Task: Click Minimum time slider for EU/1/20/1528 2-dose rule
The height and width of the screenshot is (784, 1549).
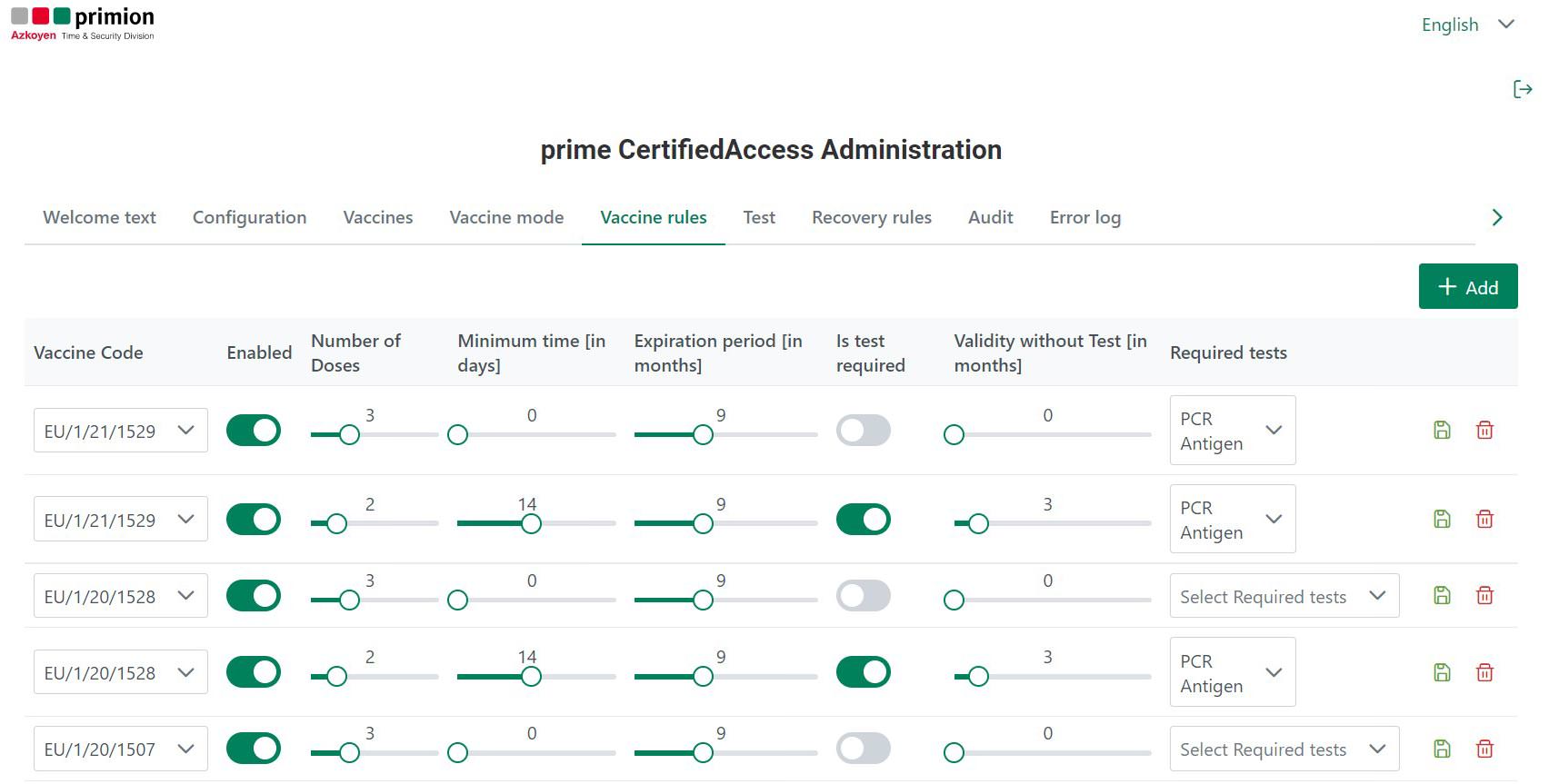Action: [536, 677]
